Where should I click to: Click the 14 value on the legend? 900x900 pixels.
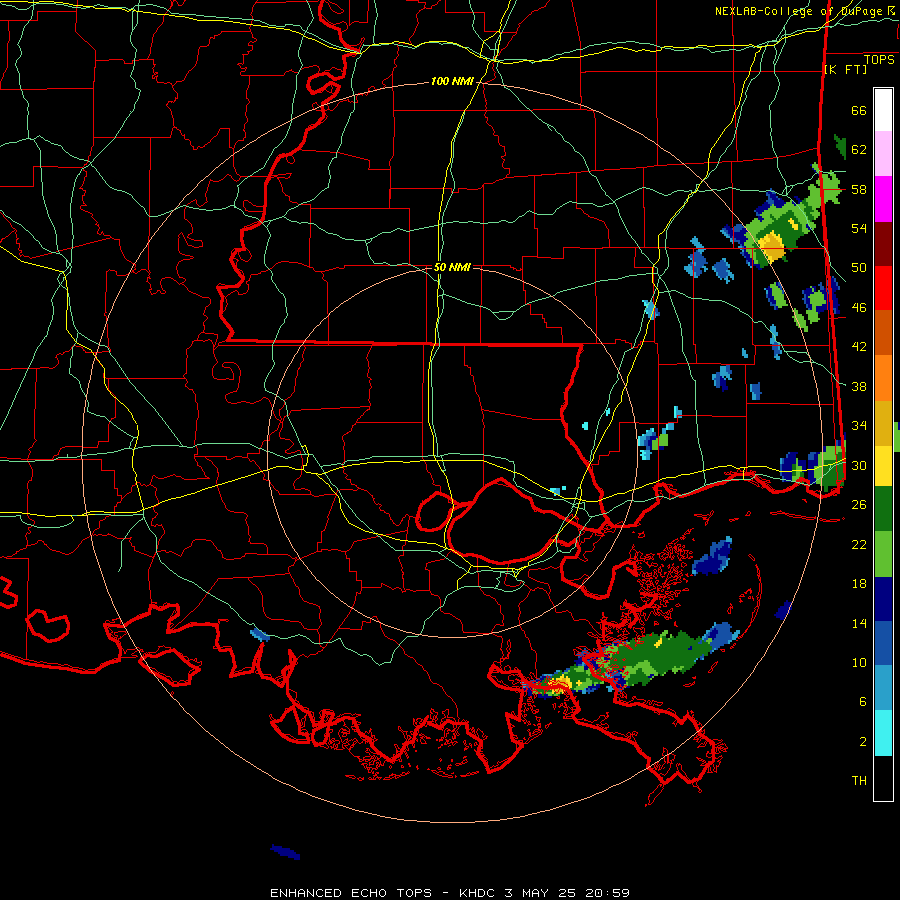(x=859, y=623)
